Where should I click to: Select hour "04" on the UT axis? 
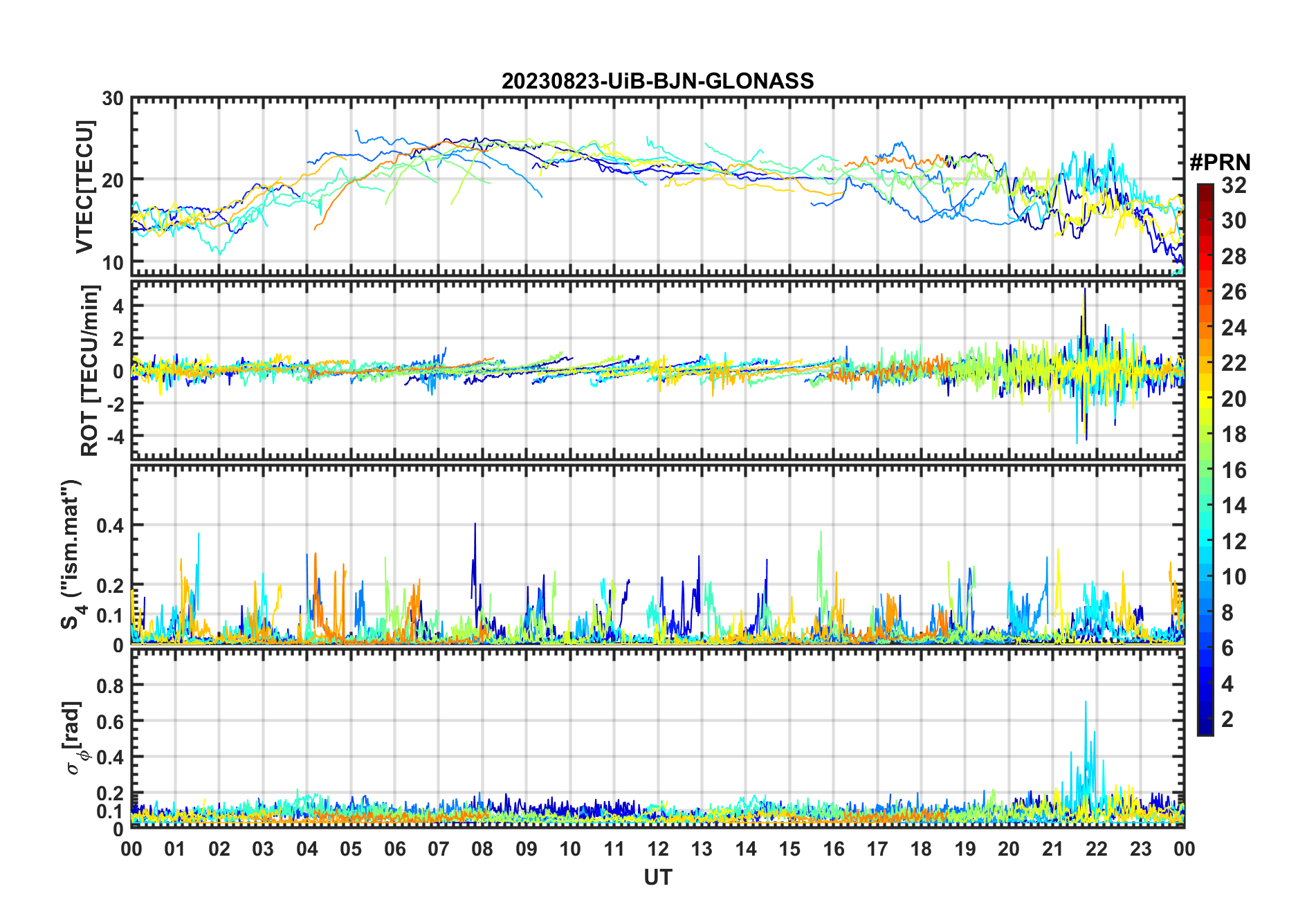click(307, 849)
